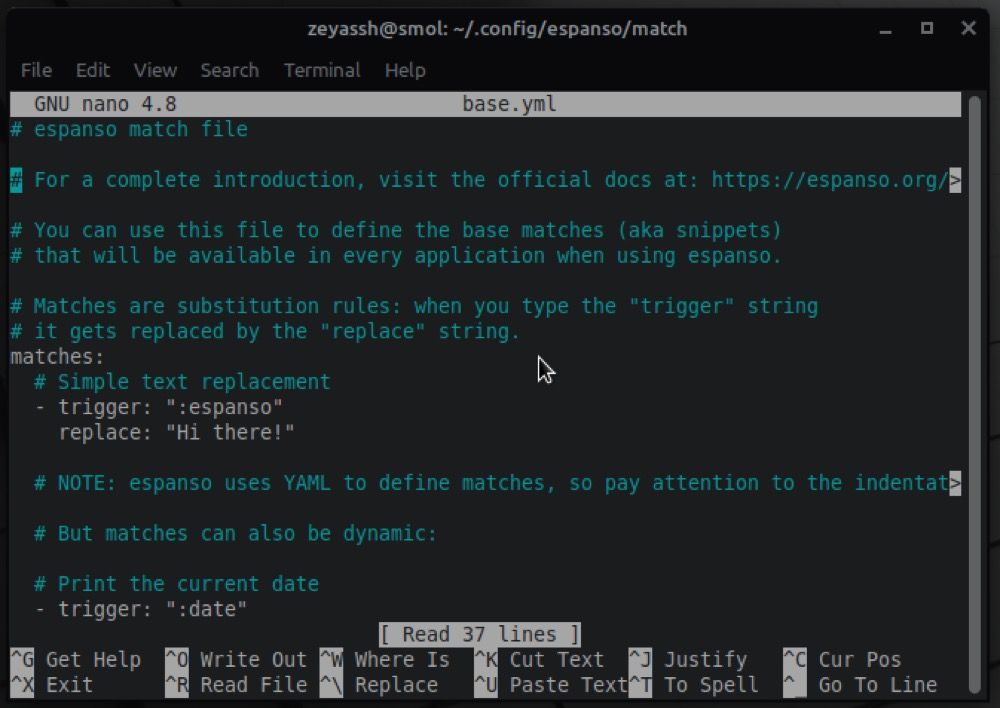Place cursor on the ':espanso' trigger line
This screenshot has width=1000, height=708.
click(x=159, y=407)
